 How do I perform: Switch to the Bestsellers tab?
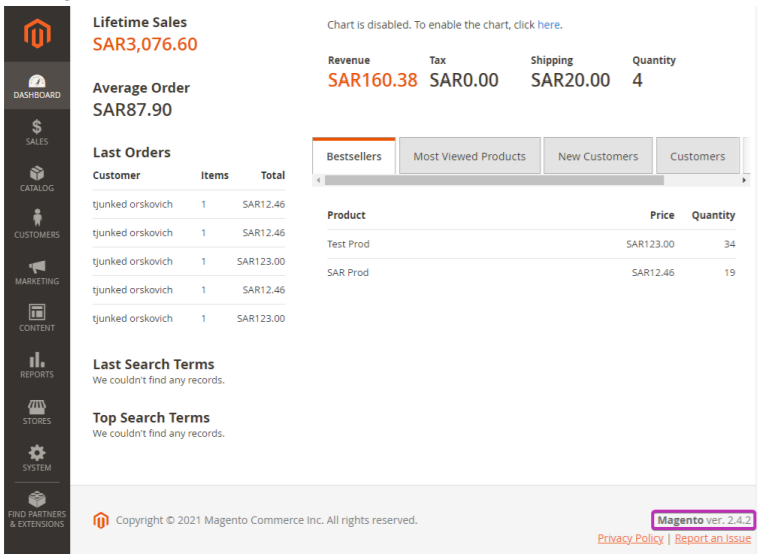point(354,156)
